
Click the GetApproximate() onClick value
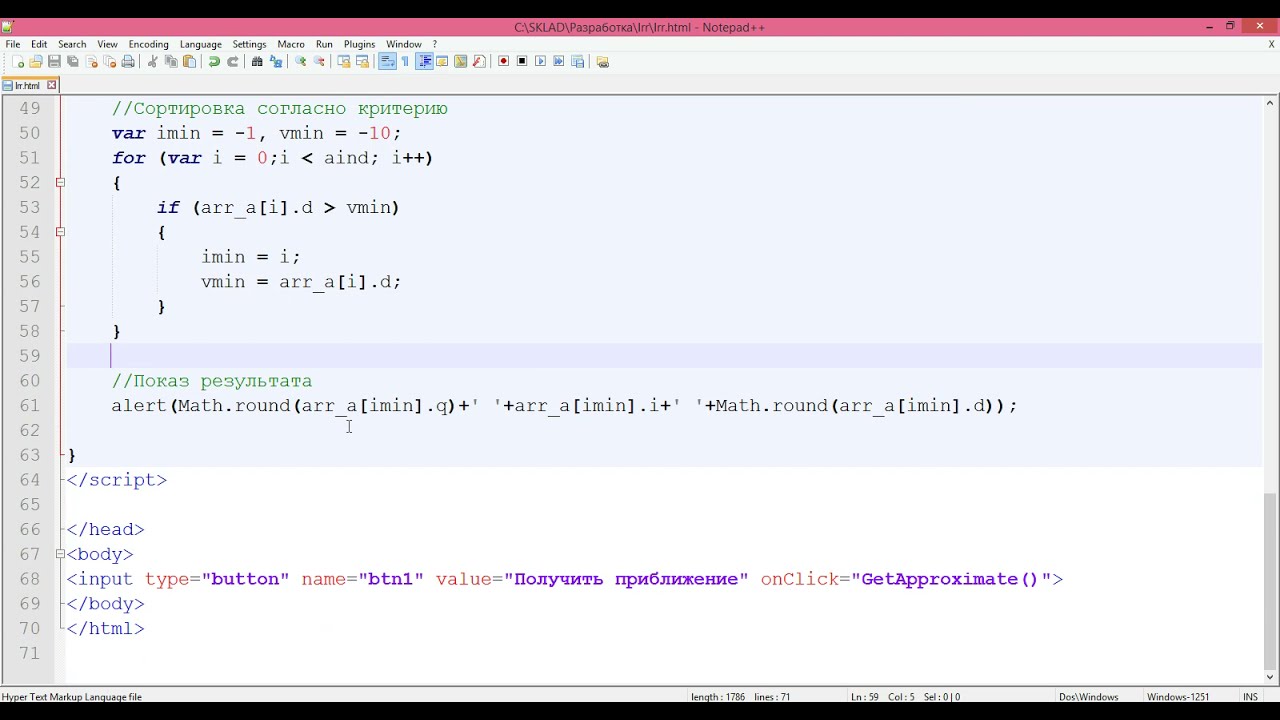coord(950,579)
